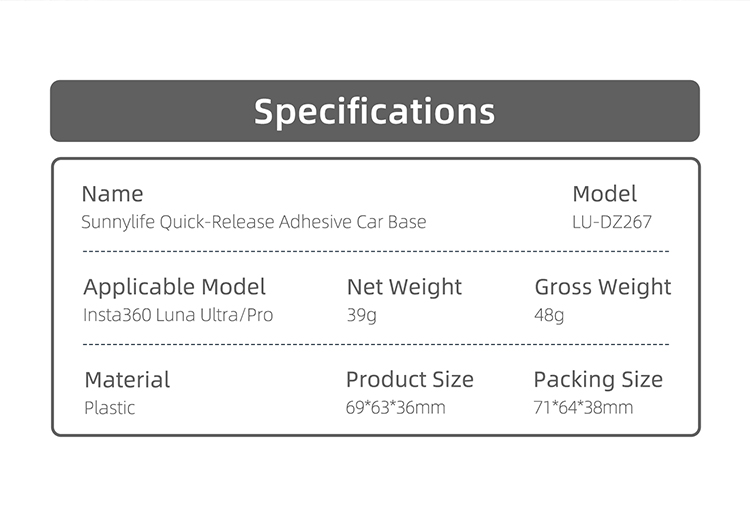Screen dimensions: 750x516
Task: Select the Product Size heading
Action: pos(410,380)
